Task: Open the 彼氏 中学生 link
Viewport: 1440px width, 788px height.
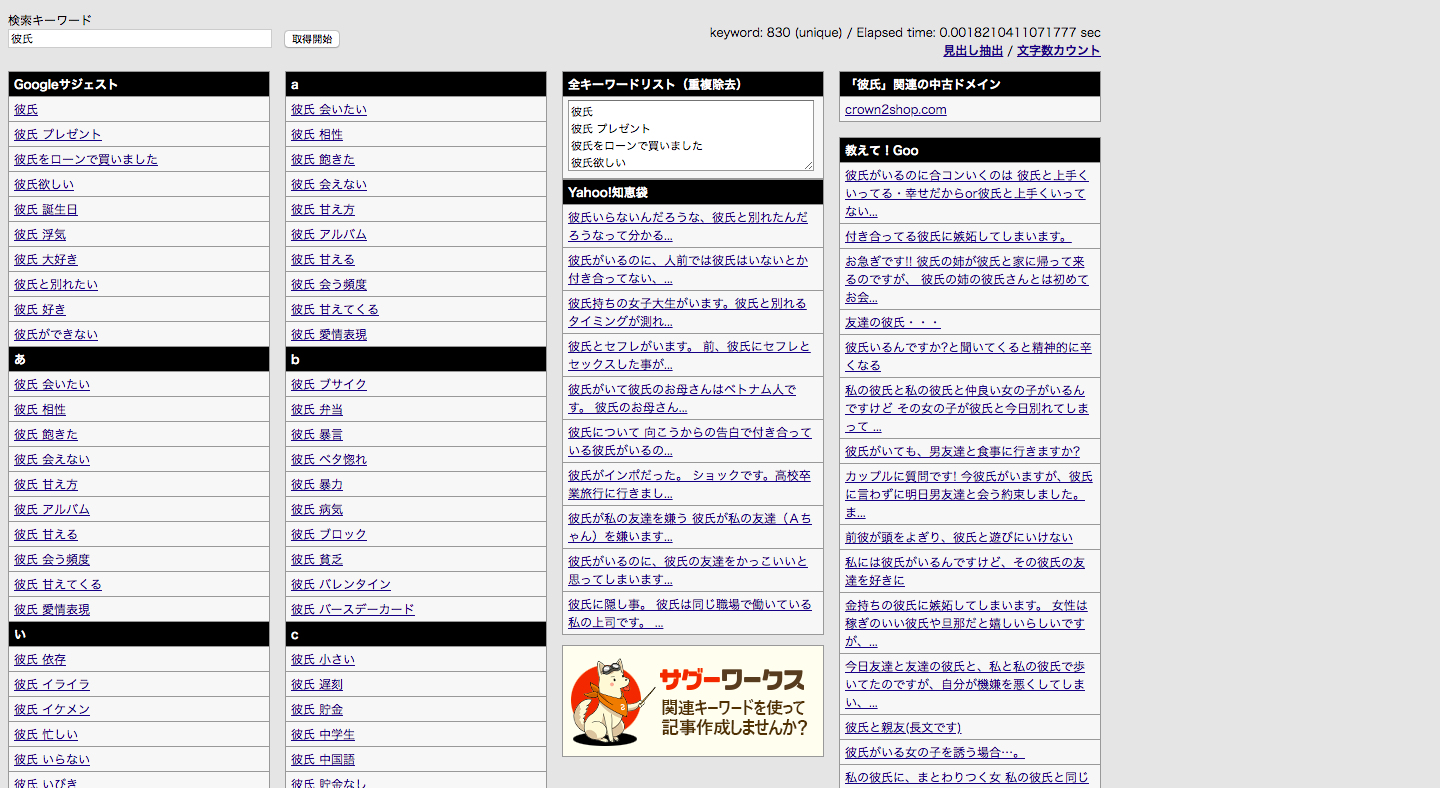Action: pyautogui.click(x=323, y=734)
